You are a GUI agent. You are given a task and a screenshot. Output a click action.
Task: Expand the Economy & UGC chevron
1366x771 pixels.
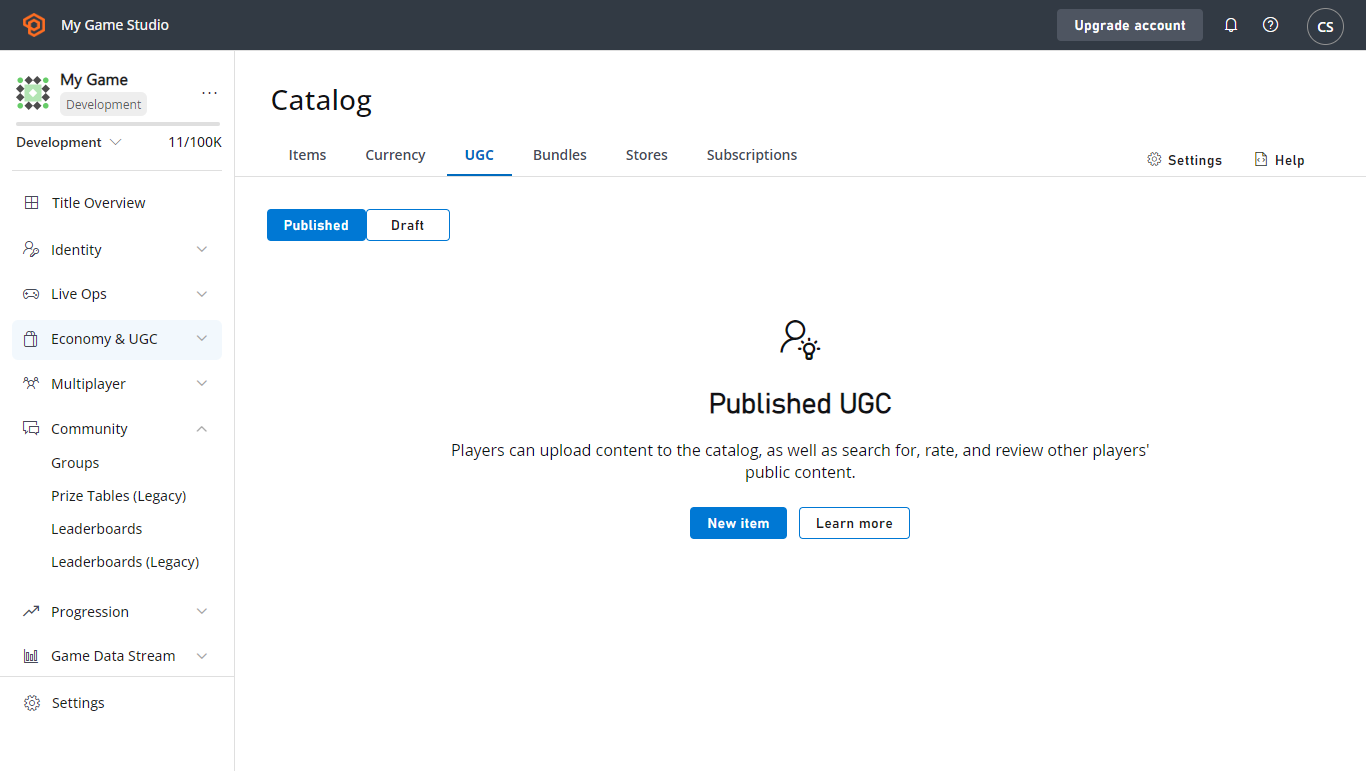[202, 339]
